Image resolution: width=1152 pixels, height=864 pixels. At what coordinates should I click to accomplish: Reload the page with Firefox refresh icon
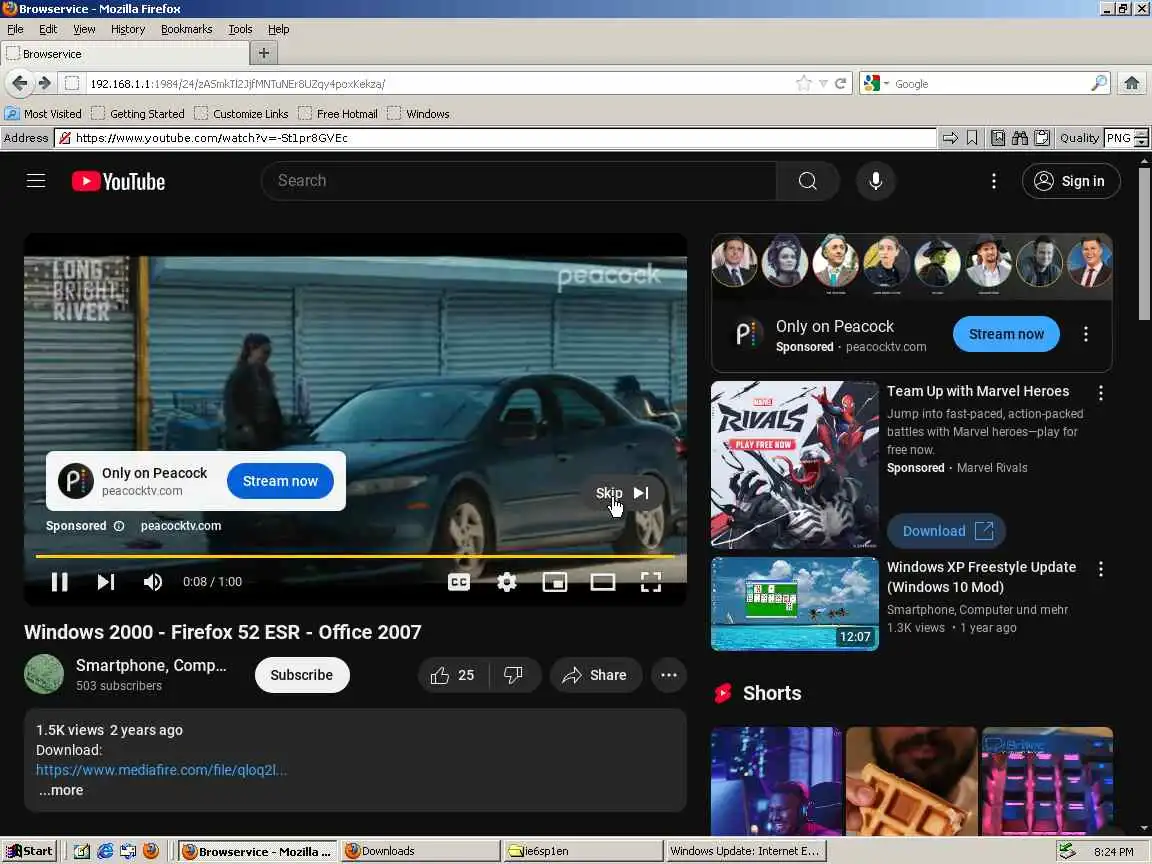[840, 84]
